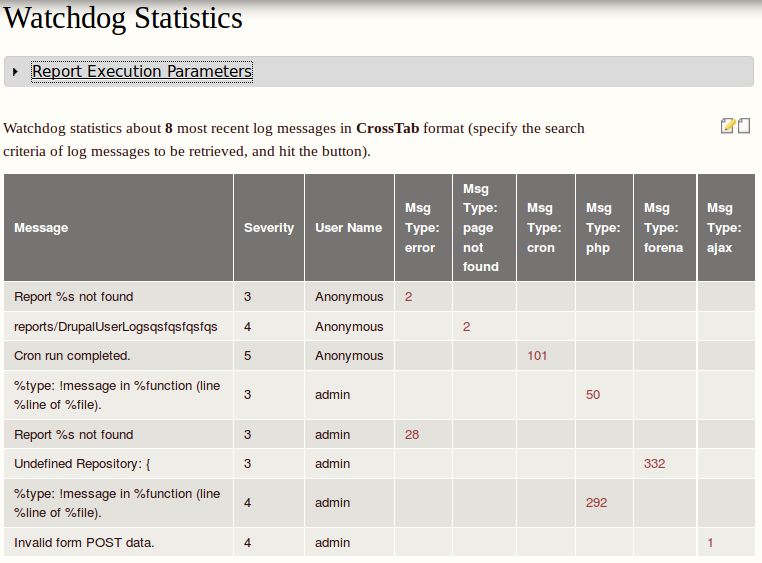
Task: Click the edit report pencil icon
Action: (x=727, y=126)
